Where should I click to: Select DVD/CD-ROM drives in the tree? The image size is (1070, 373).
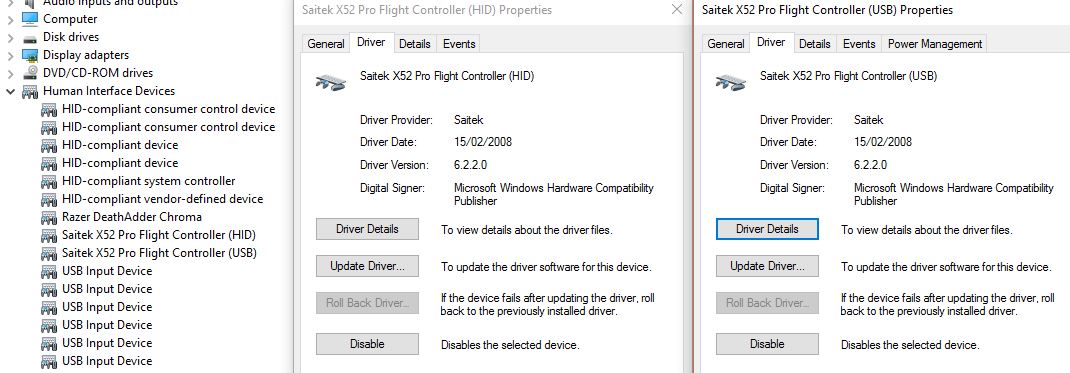point(98,73)
